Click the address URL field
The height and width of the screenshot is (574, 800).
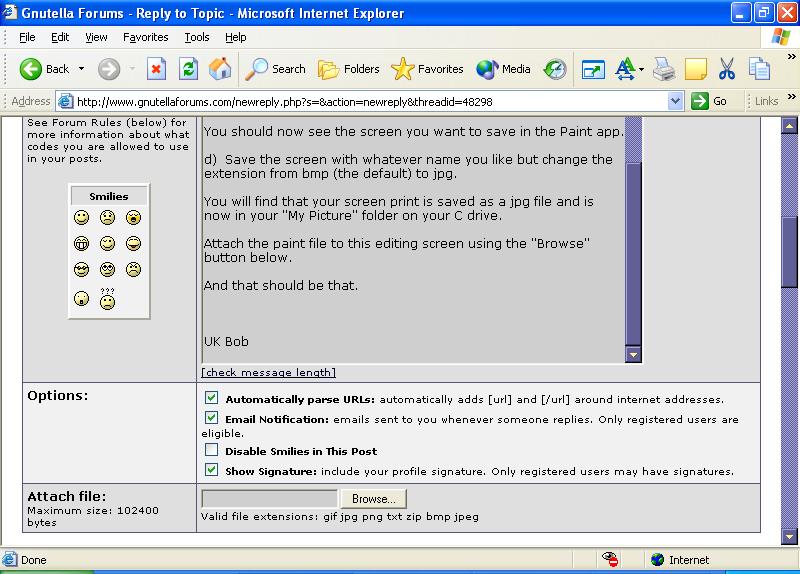[x=370, y=102]
